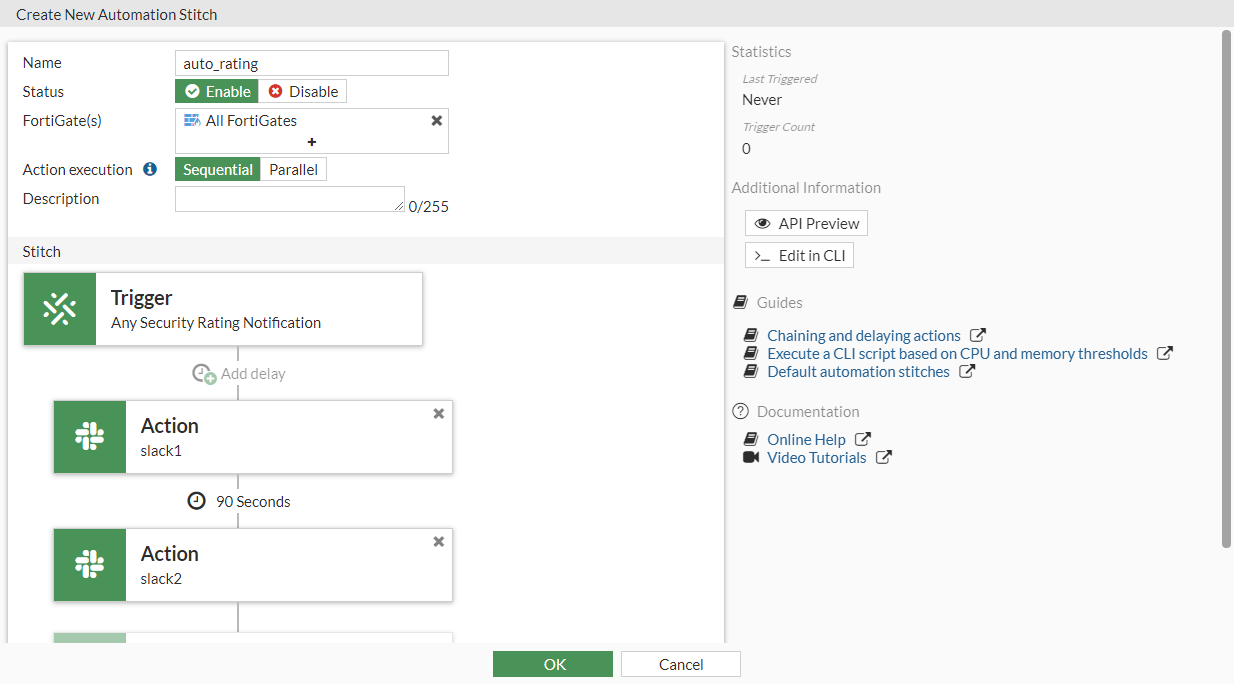Image resolution: width=1234 pixels, height=684 pixels.
Task: Click the Action execution info icon
Action: [x=150, y=170]
